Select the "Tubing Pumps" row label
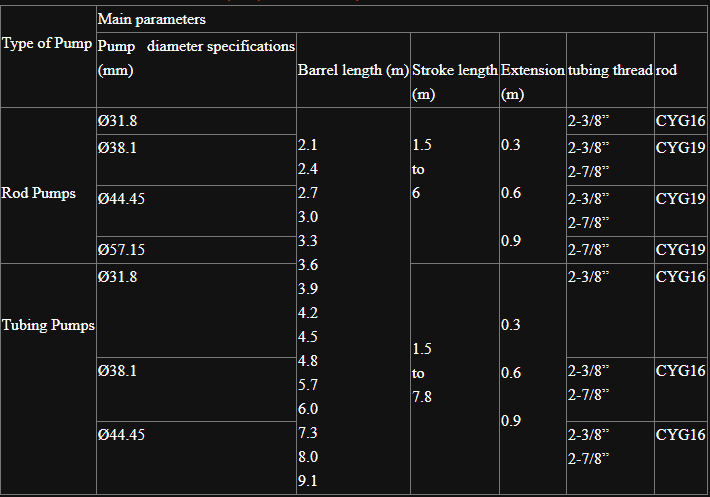Screen dimensions: 710x497 click(48, 326)
